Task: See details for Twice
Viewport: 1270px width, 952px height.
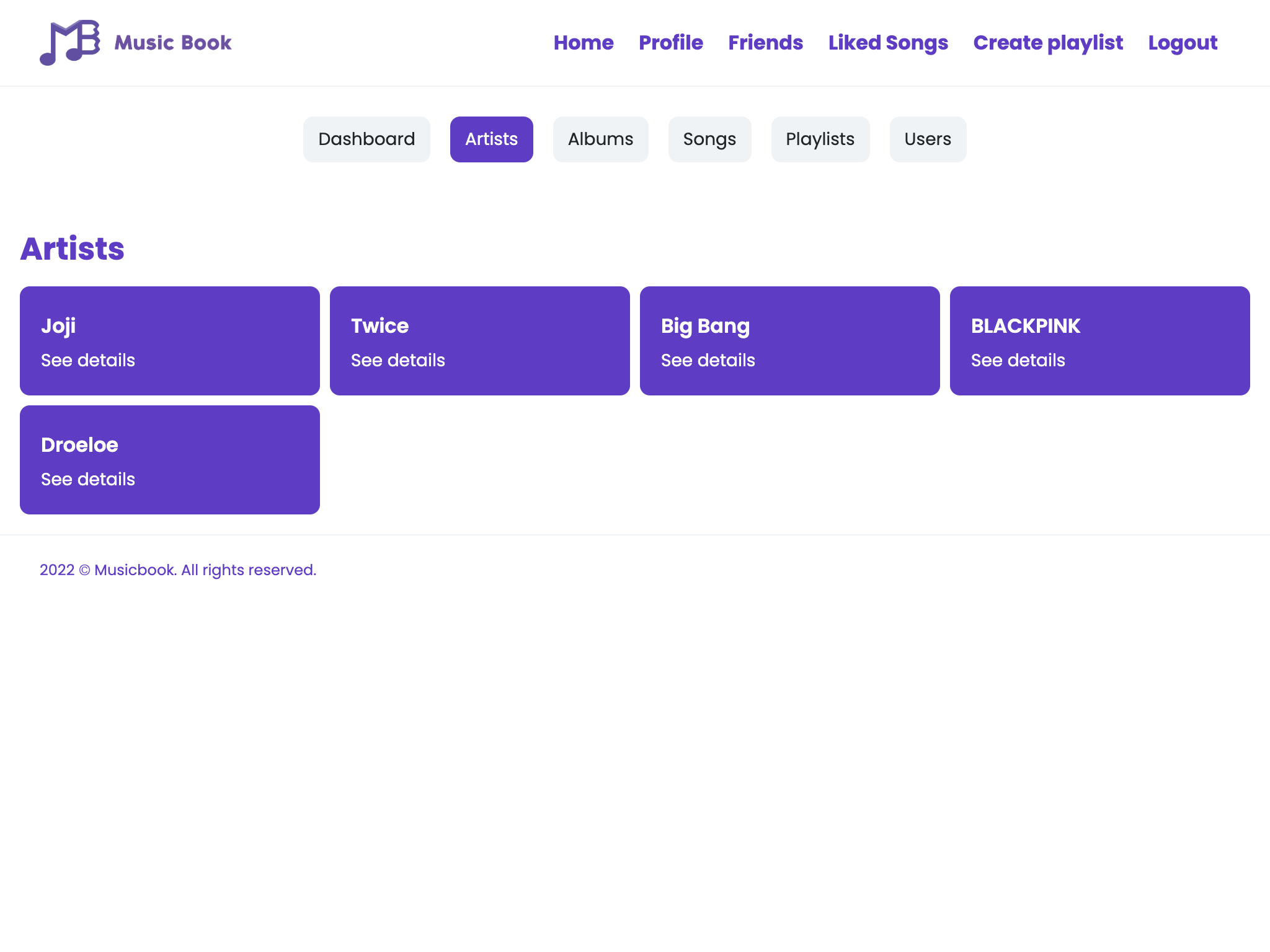Action: point(397,360)
